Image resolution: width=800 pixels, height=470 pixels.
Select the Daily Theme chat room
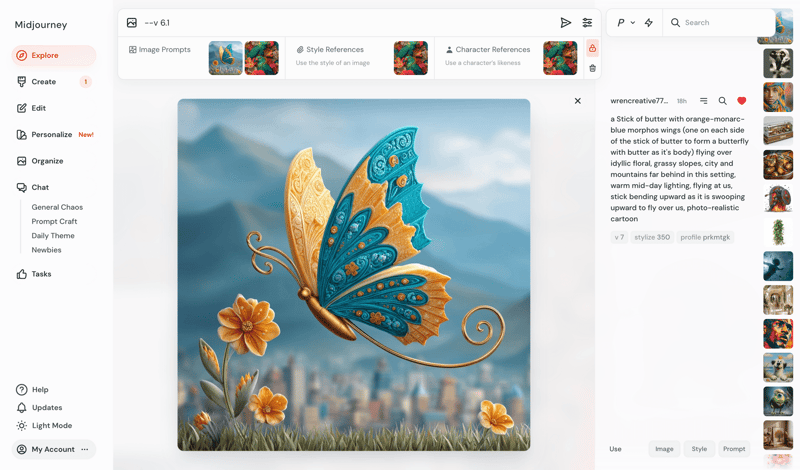tap(53, 236)
